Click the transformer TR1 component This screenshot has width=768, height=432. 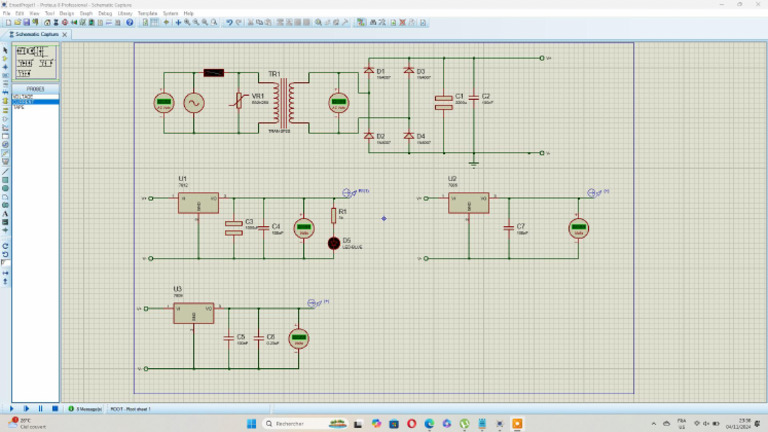tap(284, 103)
